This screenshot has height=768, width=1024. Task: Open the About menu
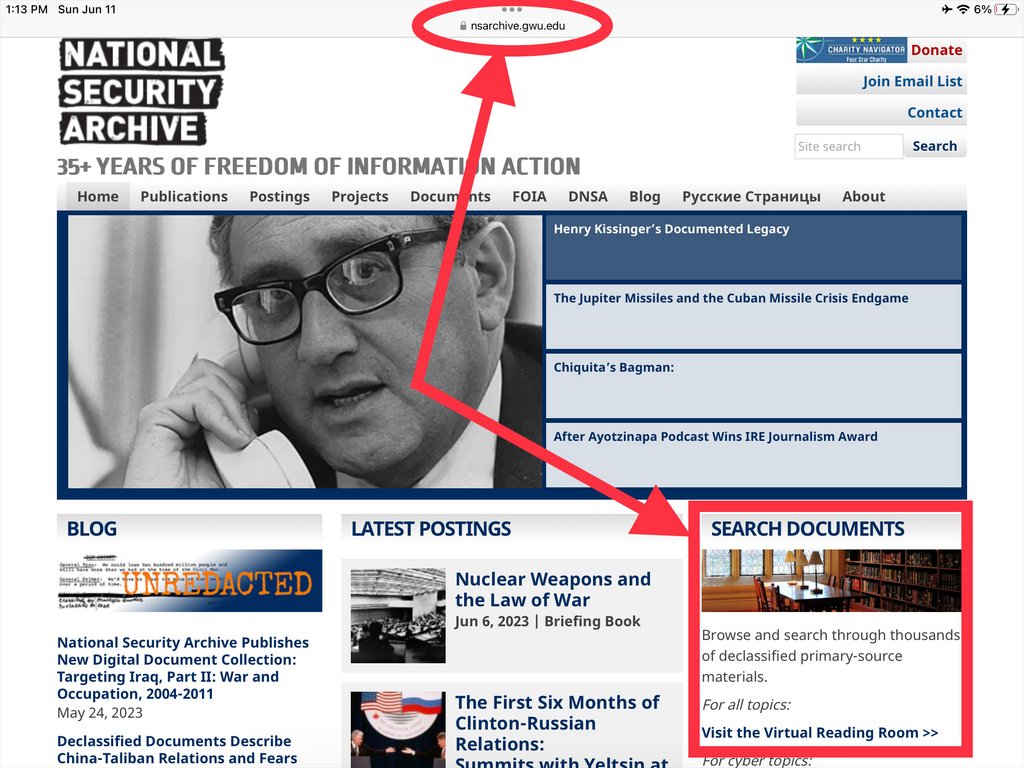coord(863,197)
